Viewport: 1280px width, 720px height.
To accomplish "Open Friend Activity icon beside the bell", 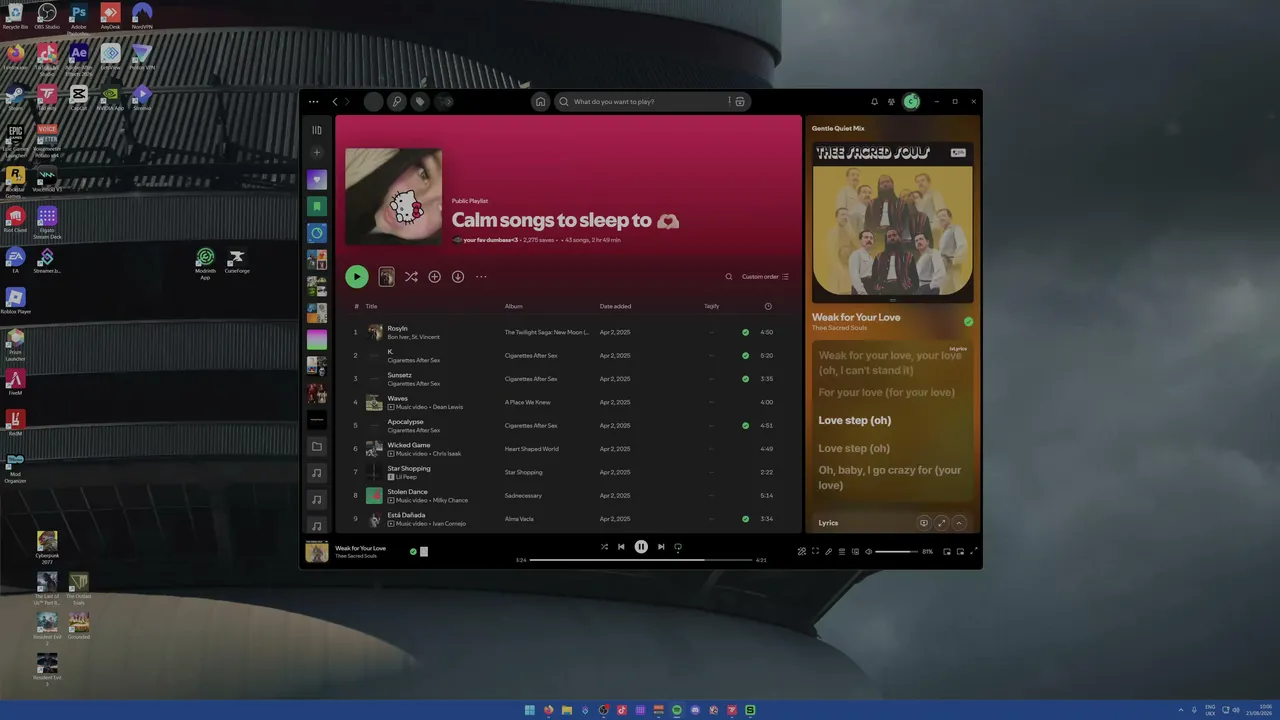I will point(891,101).
